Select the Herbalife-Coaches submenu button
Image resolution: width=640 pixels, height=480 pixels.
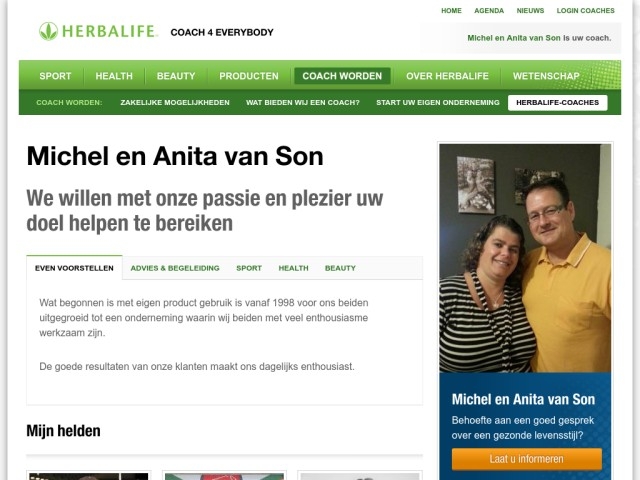[x=558, y=102]
